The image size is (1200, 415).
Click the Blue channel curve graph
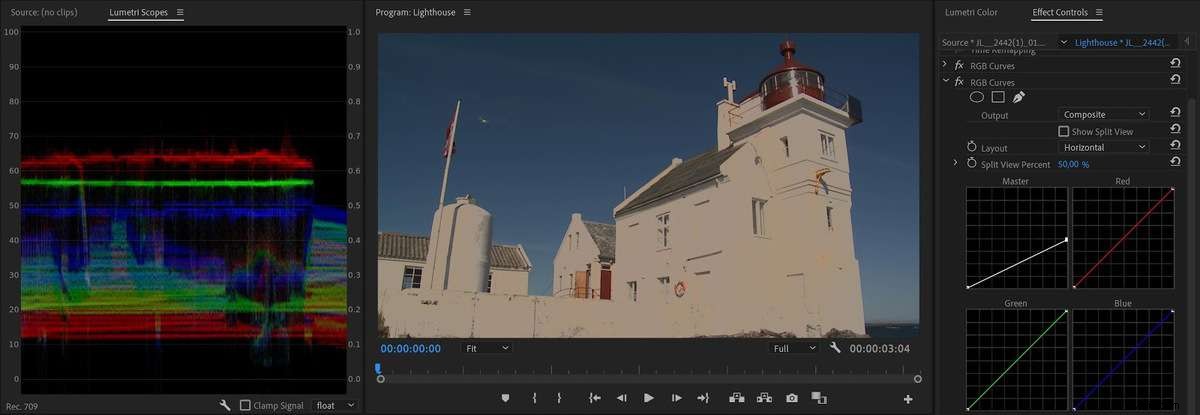tap(1122, 360)
